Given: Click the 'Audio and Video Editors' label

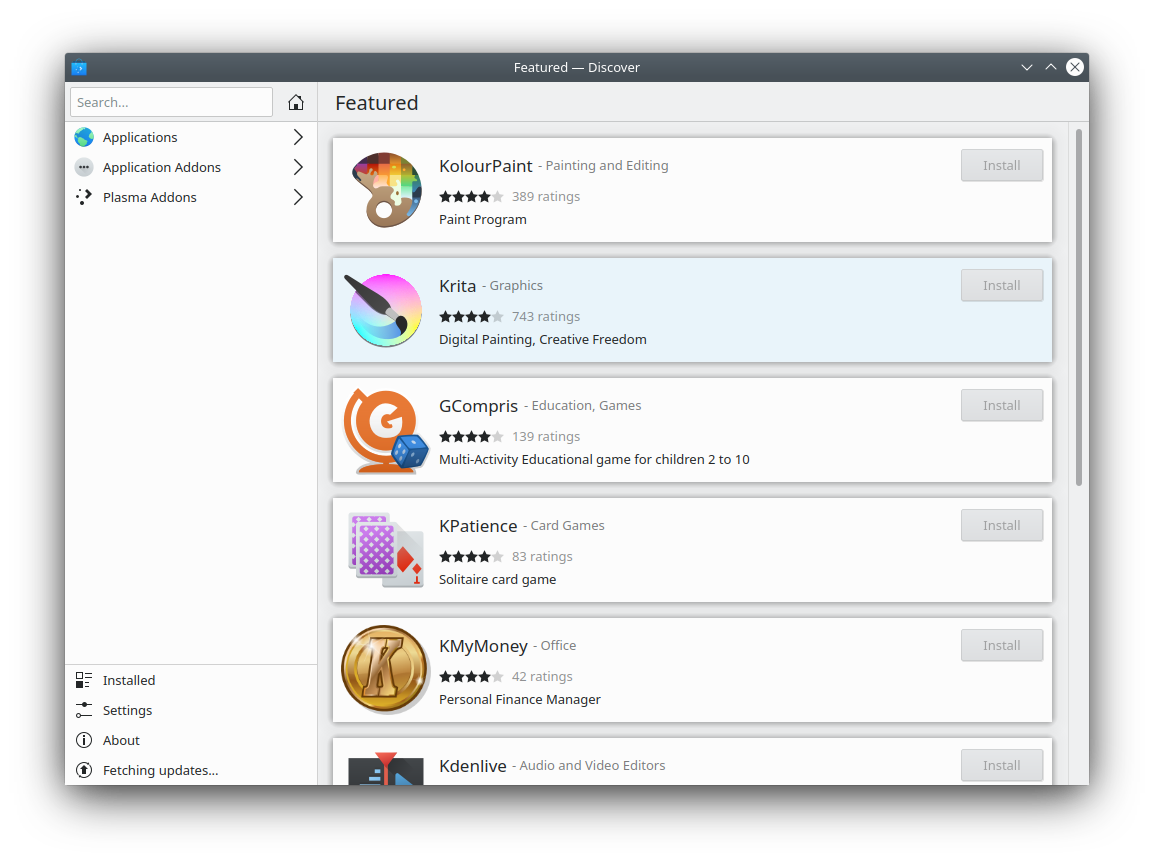Looking at the screenshot, I should [x=592, y=766].
